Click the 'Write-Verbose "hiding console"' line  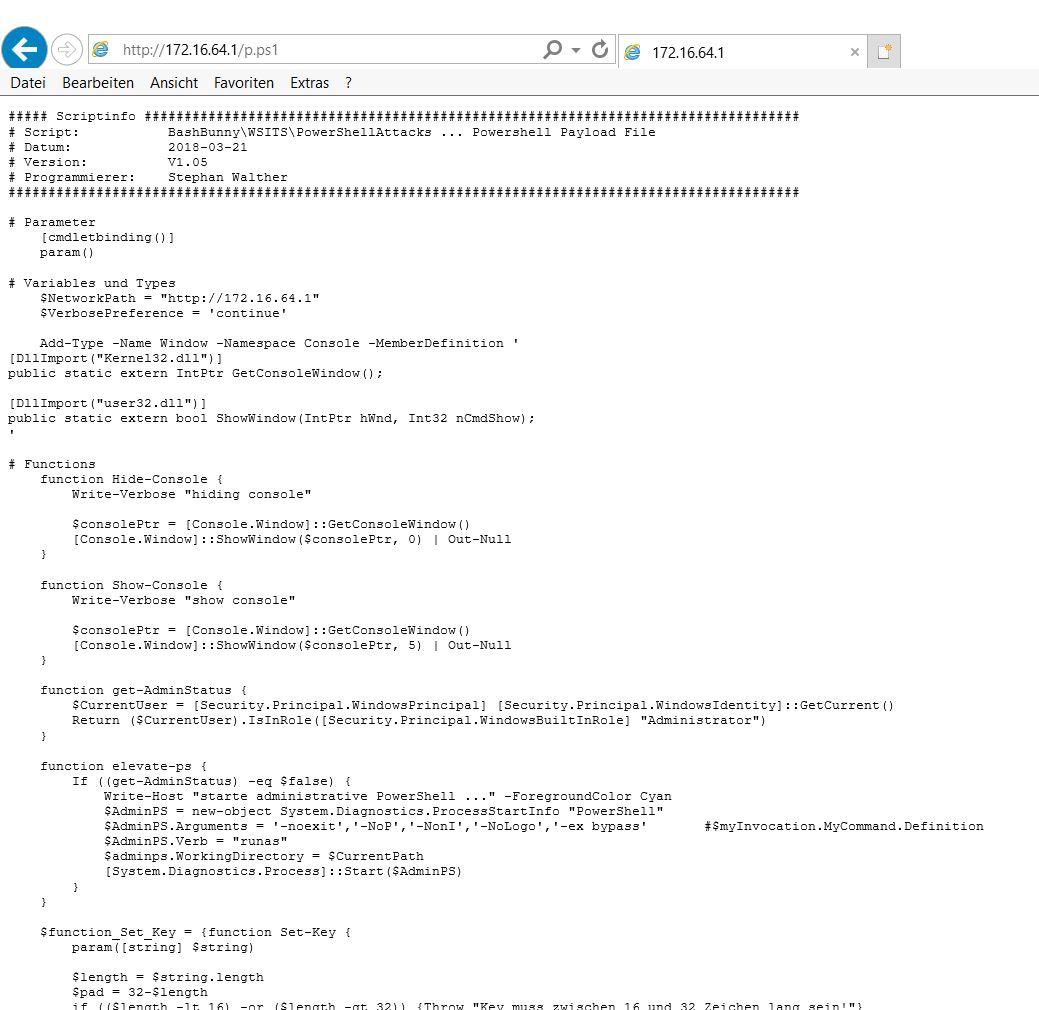click(x=191, y=494)
